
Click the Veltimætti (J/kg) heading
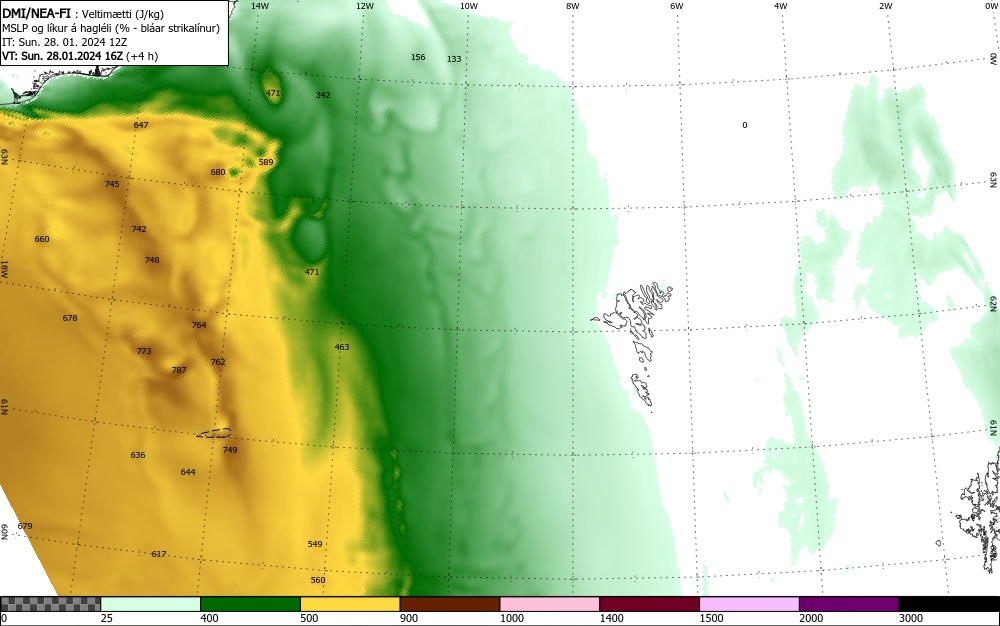pyautogui.click(x=122, y=14)
